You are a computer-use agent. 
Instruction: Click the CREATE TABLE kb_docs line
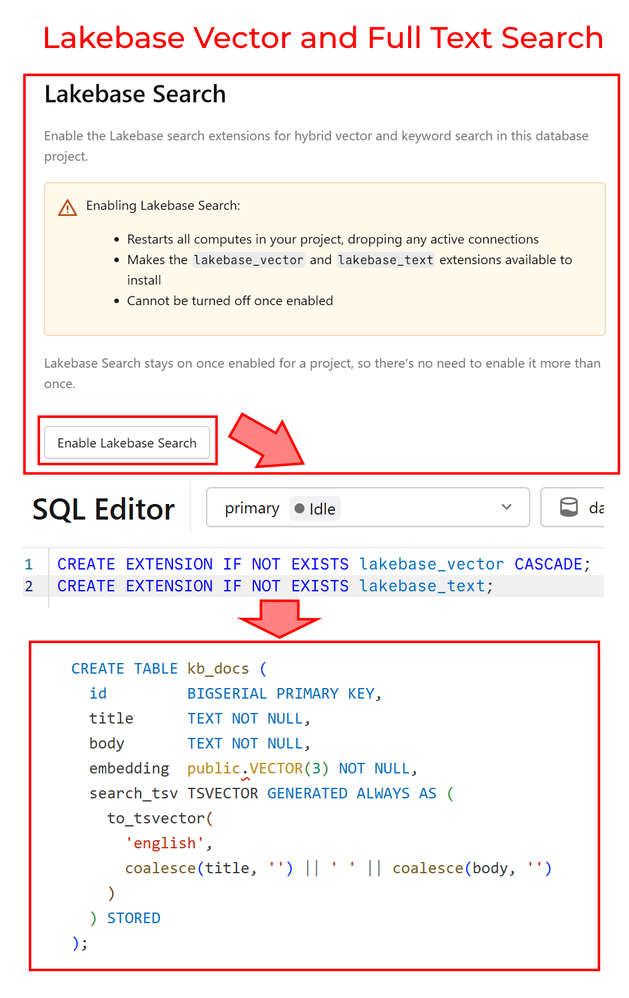pos(169,668)
